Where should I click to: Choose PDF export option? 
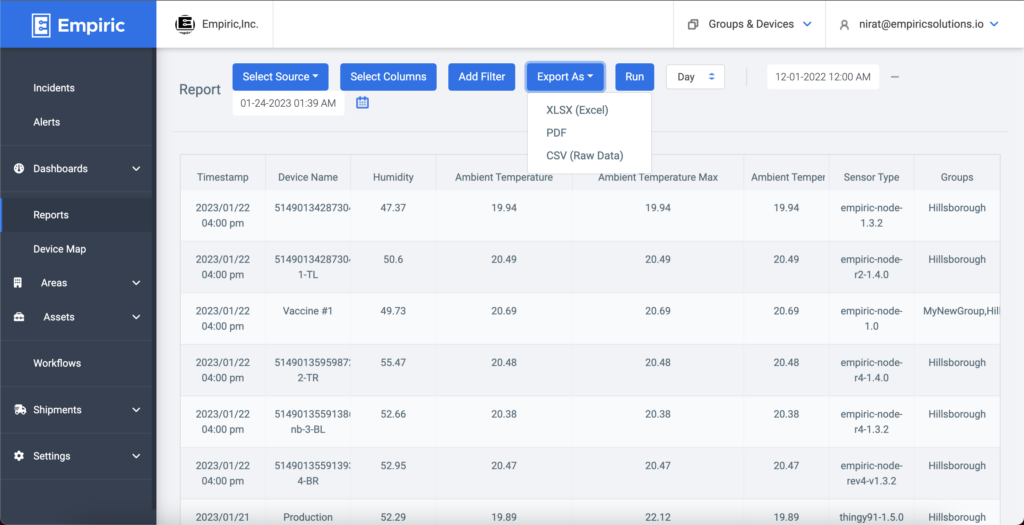[556, 133]
